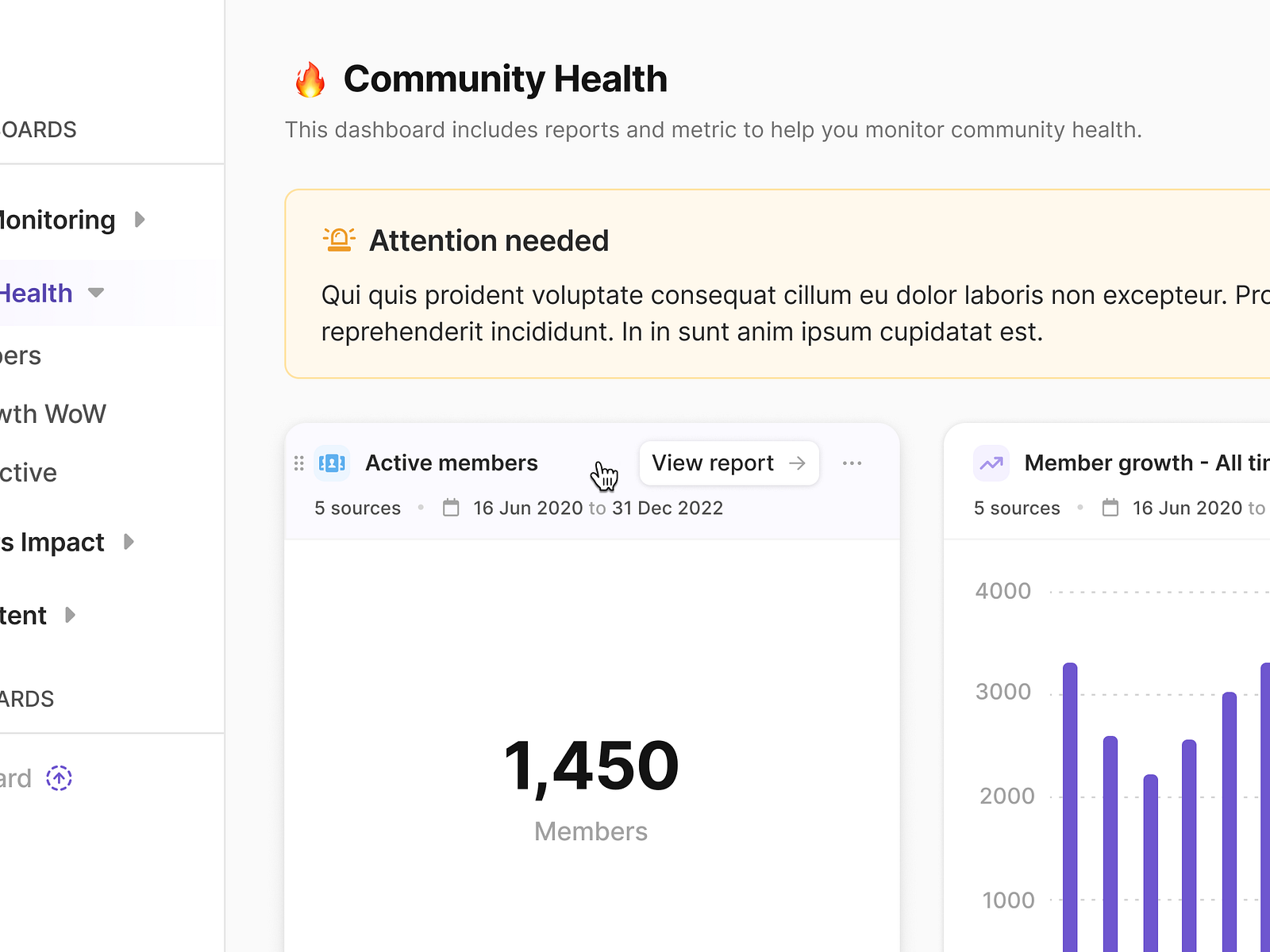This screenshot has height=952, width=1270.
Task: Select the Members item under Health
Action: point(21,355)
